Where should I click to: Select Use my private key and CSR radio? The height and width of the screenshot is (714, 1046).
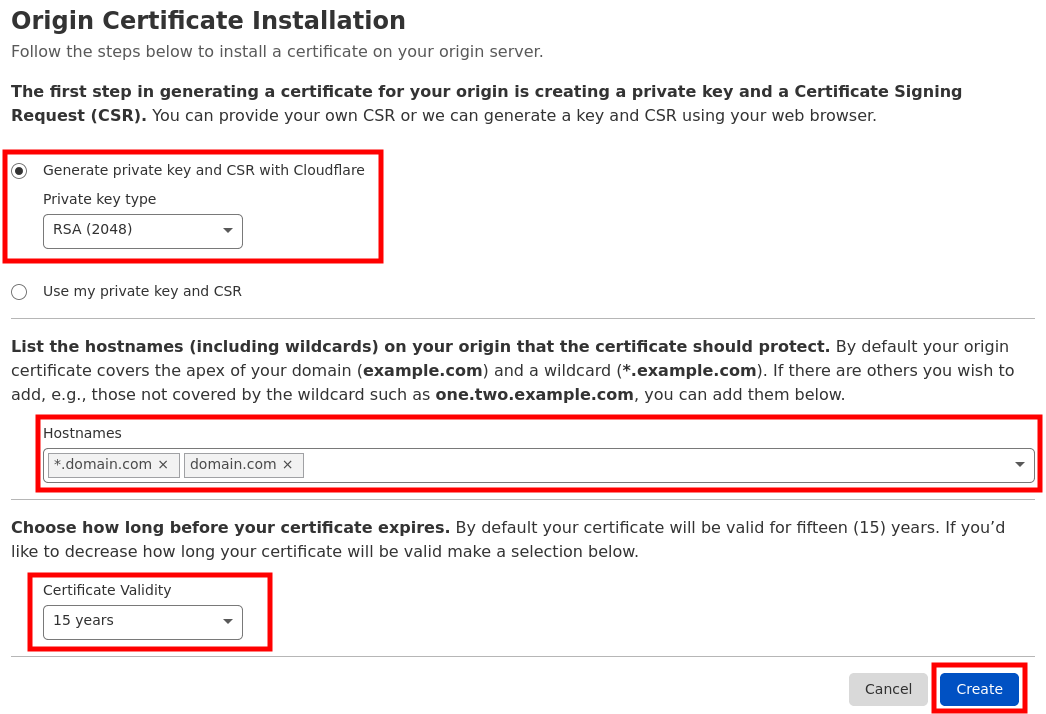tap(19, 292)
